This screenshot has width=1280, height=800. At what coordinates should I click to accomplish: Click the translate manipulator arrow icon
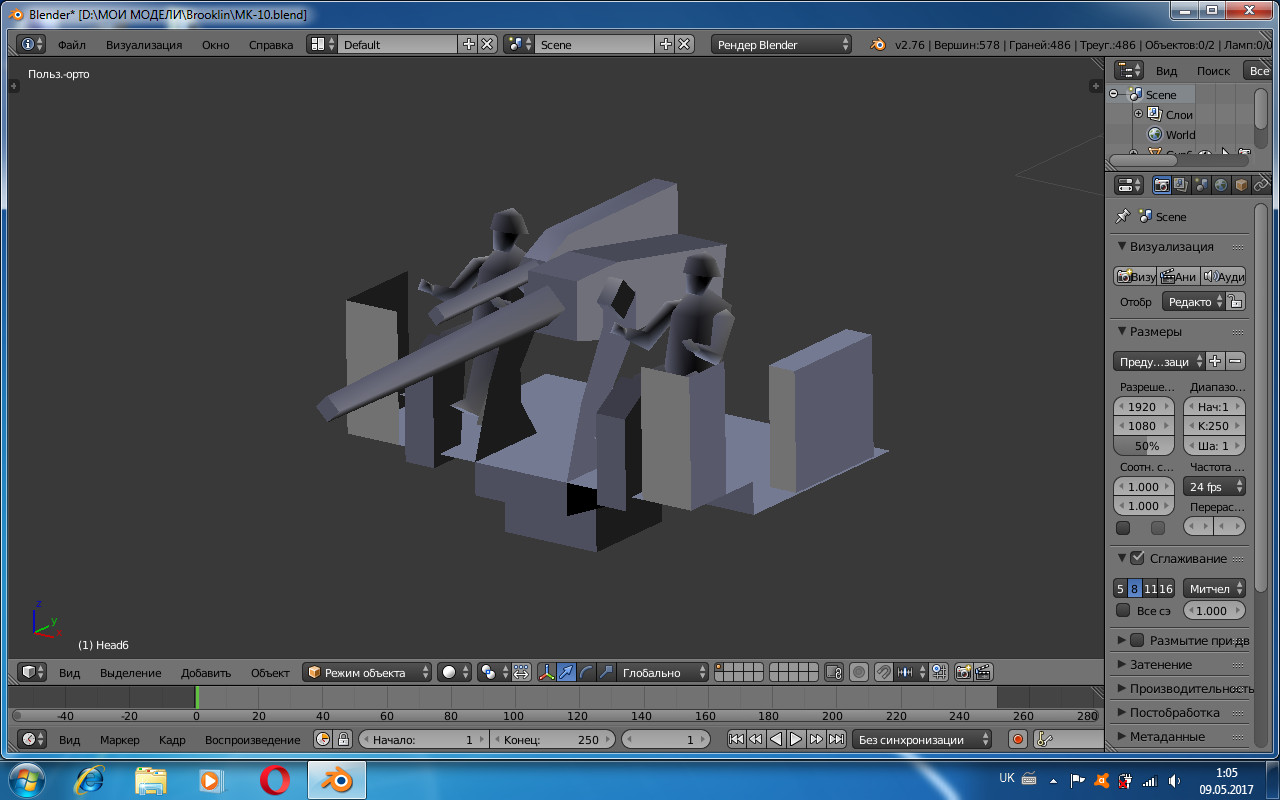[x=567, y=673]
